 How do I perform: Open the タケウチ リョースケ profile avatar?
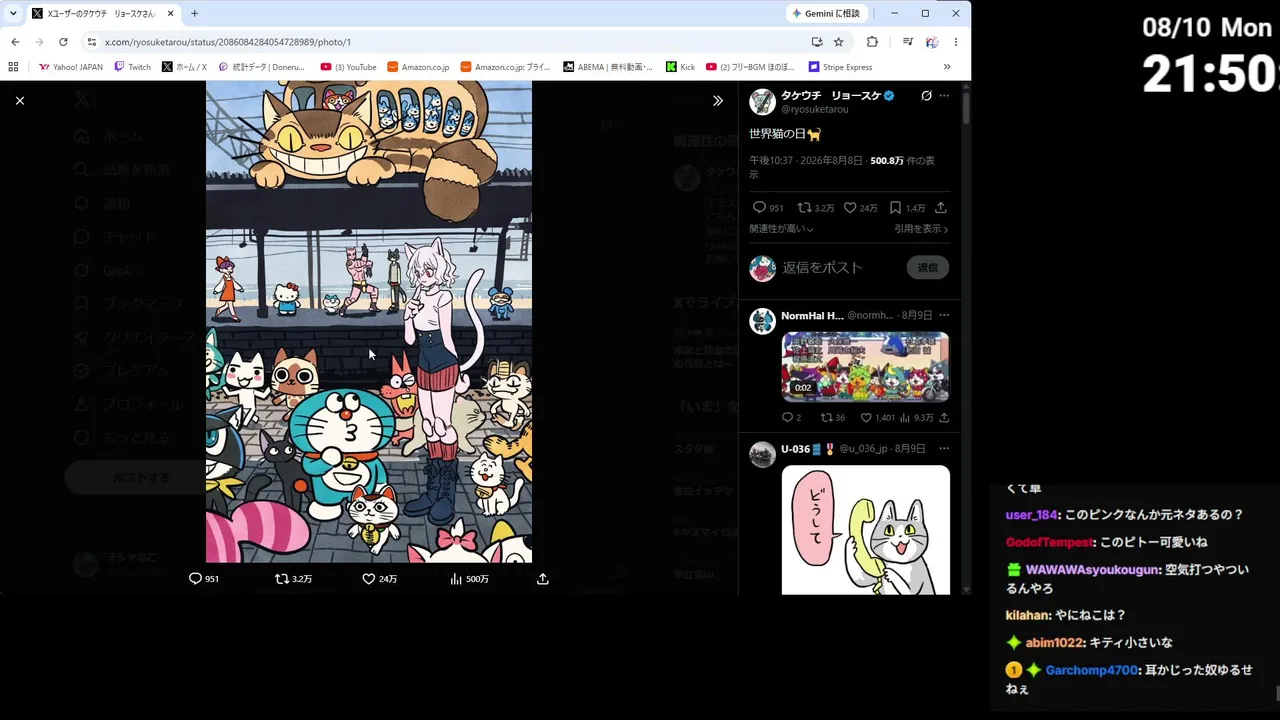762,101
